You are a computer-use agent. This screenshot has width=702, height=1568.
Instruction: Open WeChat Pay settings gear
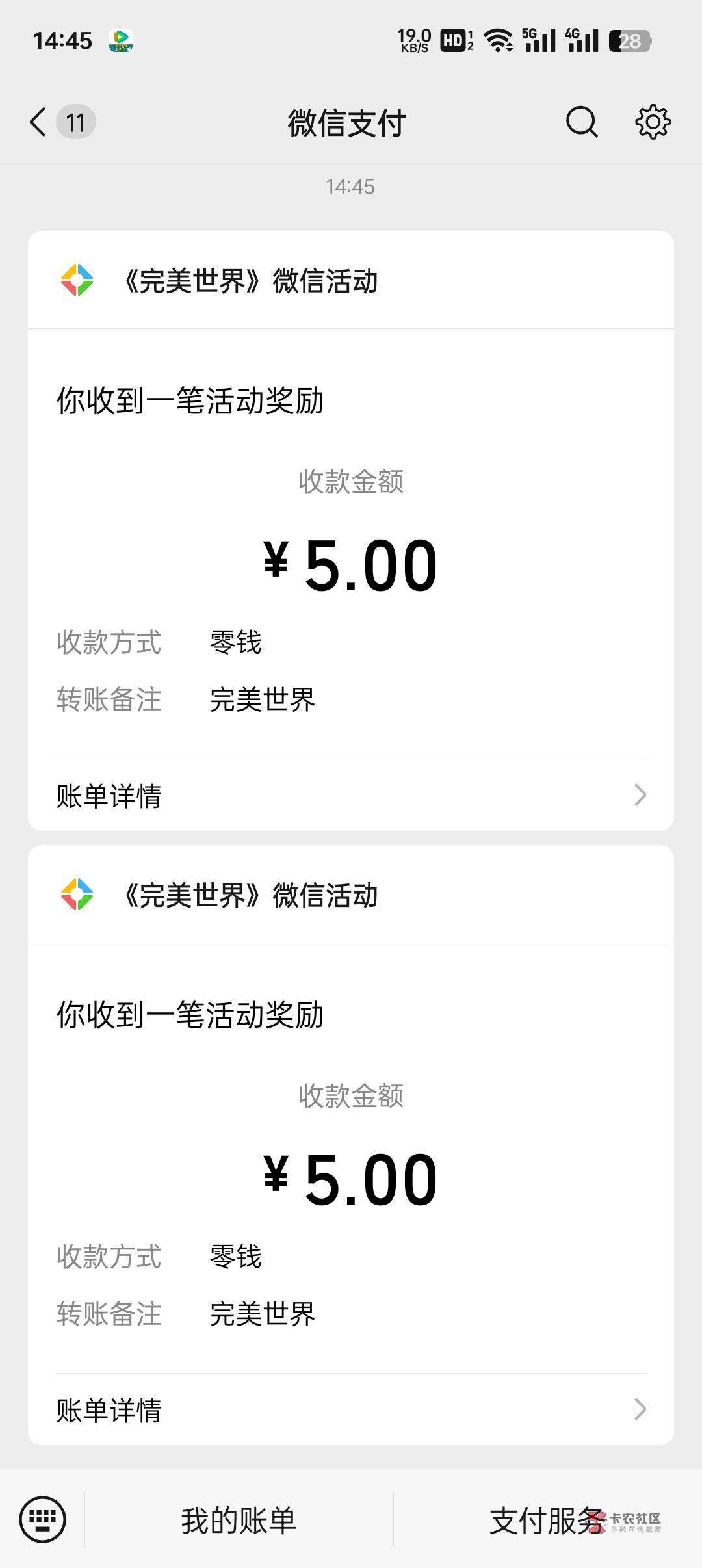(x=653, y=122)
